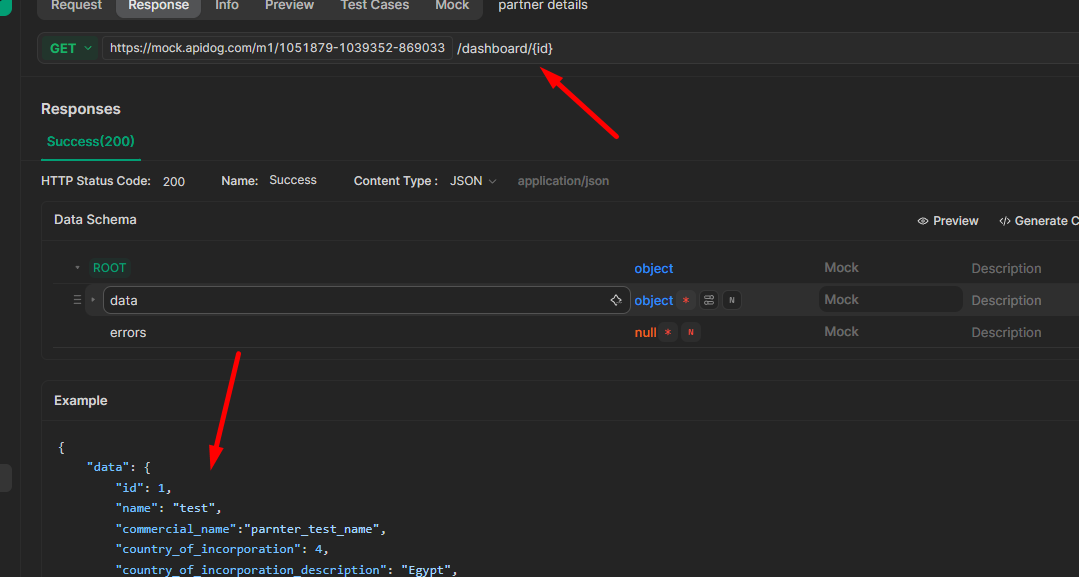Click the "name": "test" line in the example
The image size is (1079, 577).
click(169, 508)
